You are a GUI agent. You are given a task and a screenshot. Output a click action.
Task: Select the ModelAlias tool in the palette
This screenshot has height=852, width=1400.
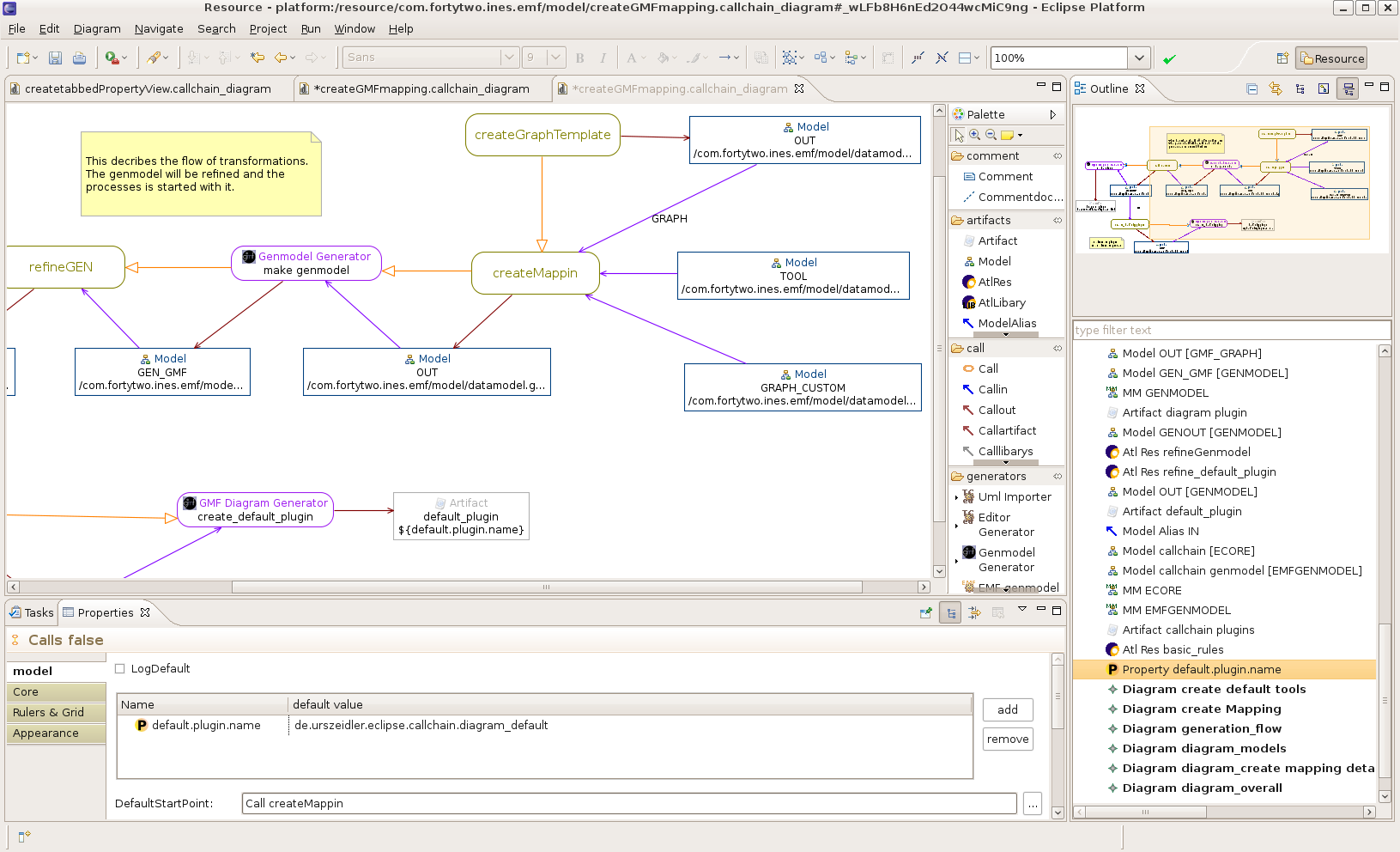998,323
